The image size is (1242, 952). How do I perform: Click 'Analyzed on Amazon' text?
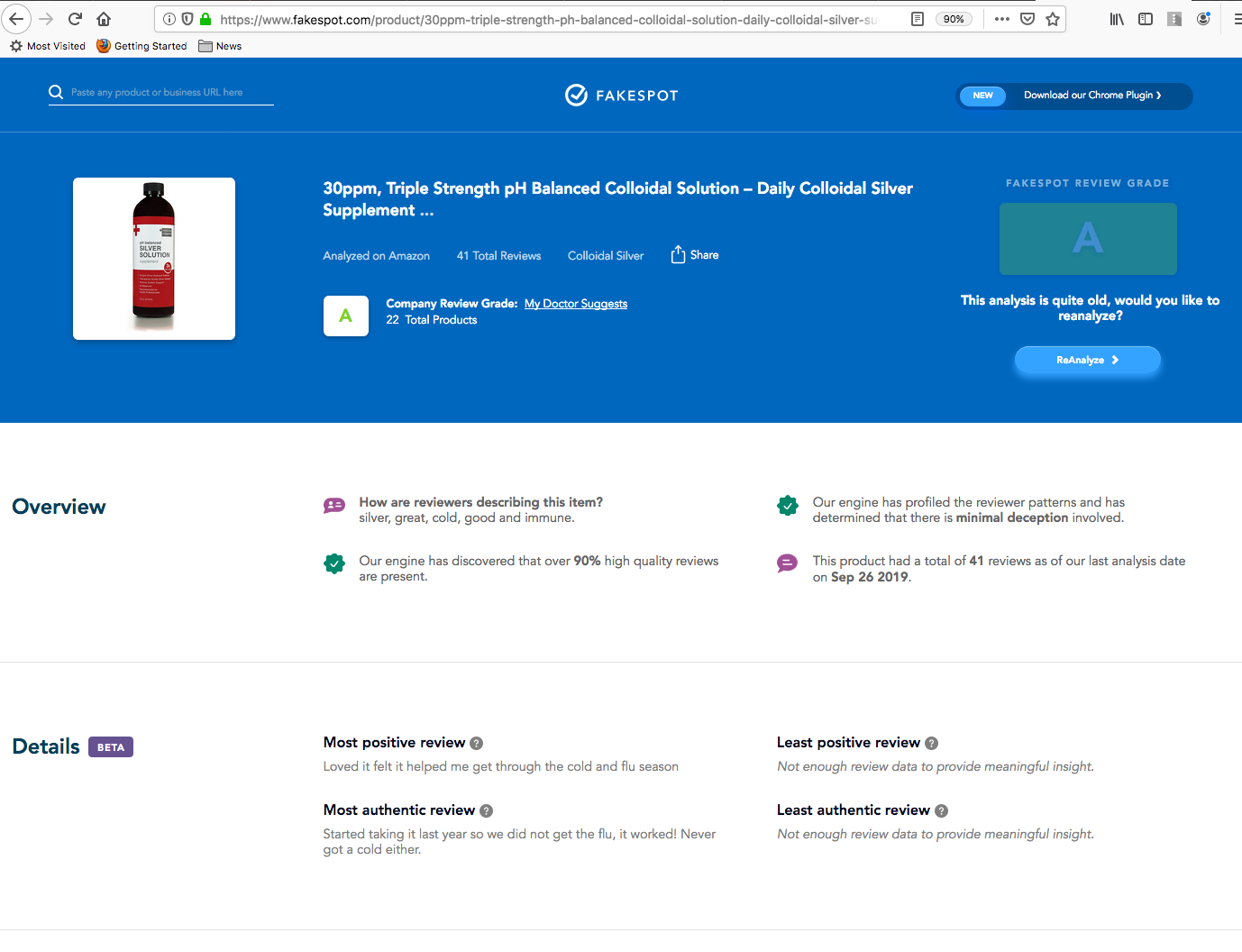click(377, 256)
